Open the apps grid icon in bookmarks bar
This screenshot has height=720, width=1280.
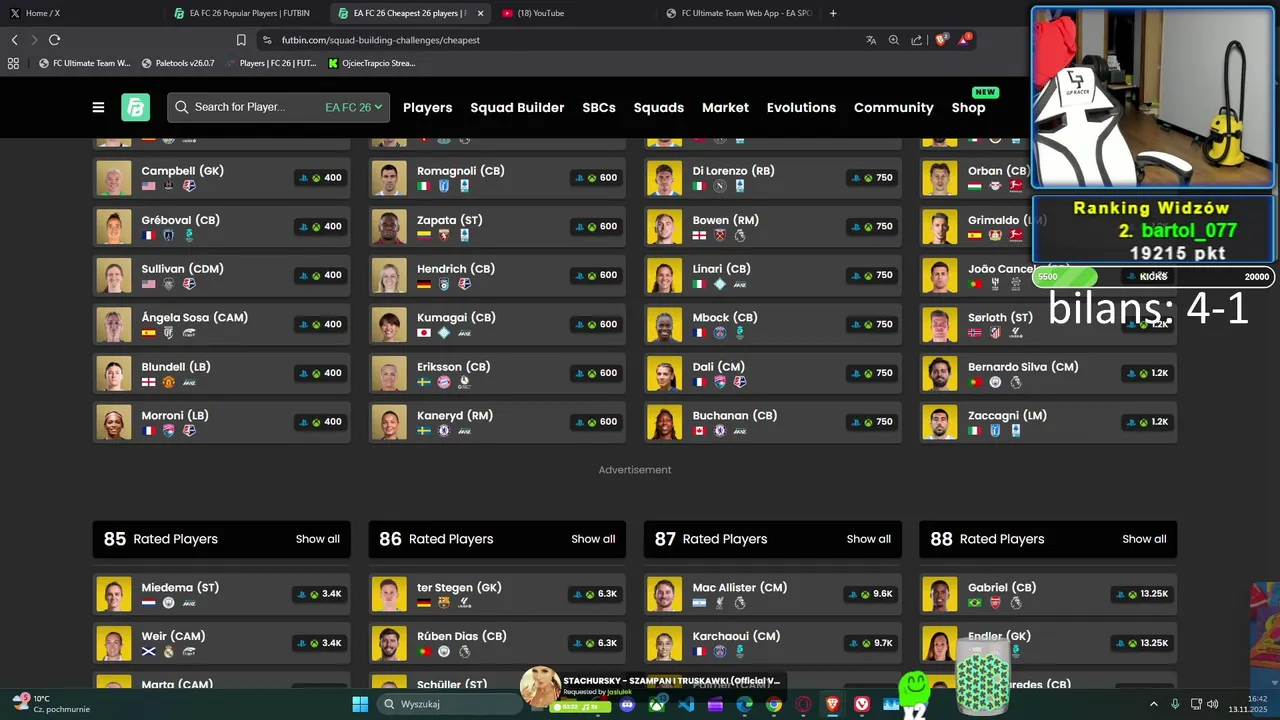[x=13, y=63]
